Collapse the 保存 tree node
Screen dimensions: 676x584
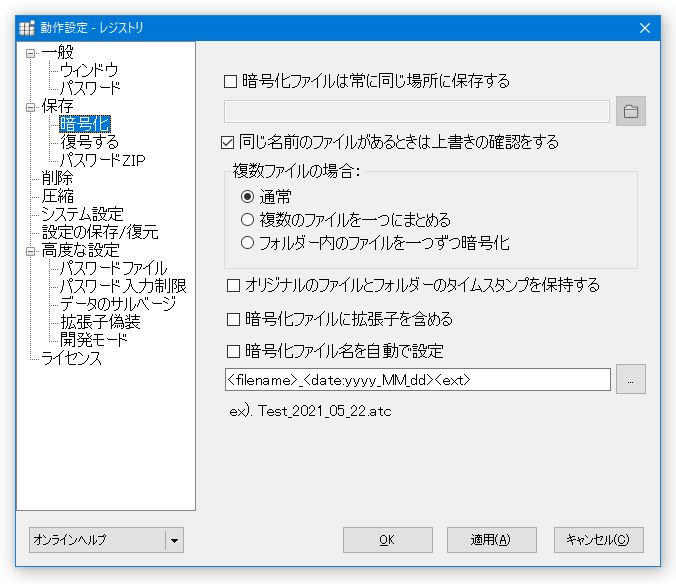[x=30, y=107]
